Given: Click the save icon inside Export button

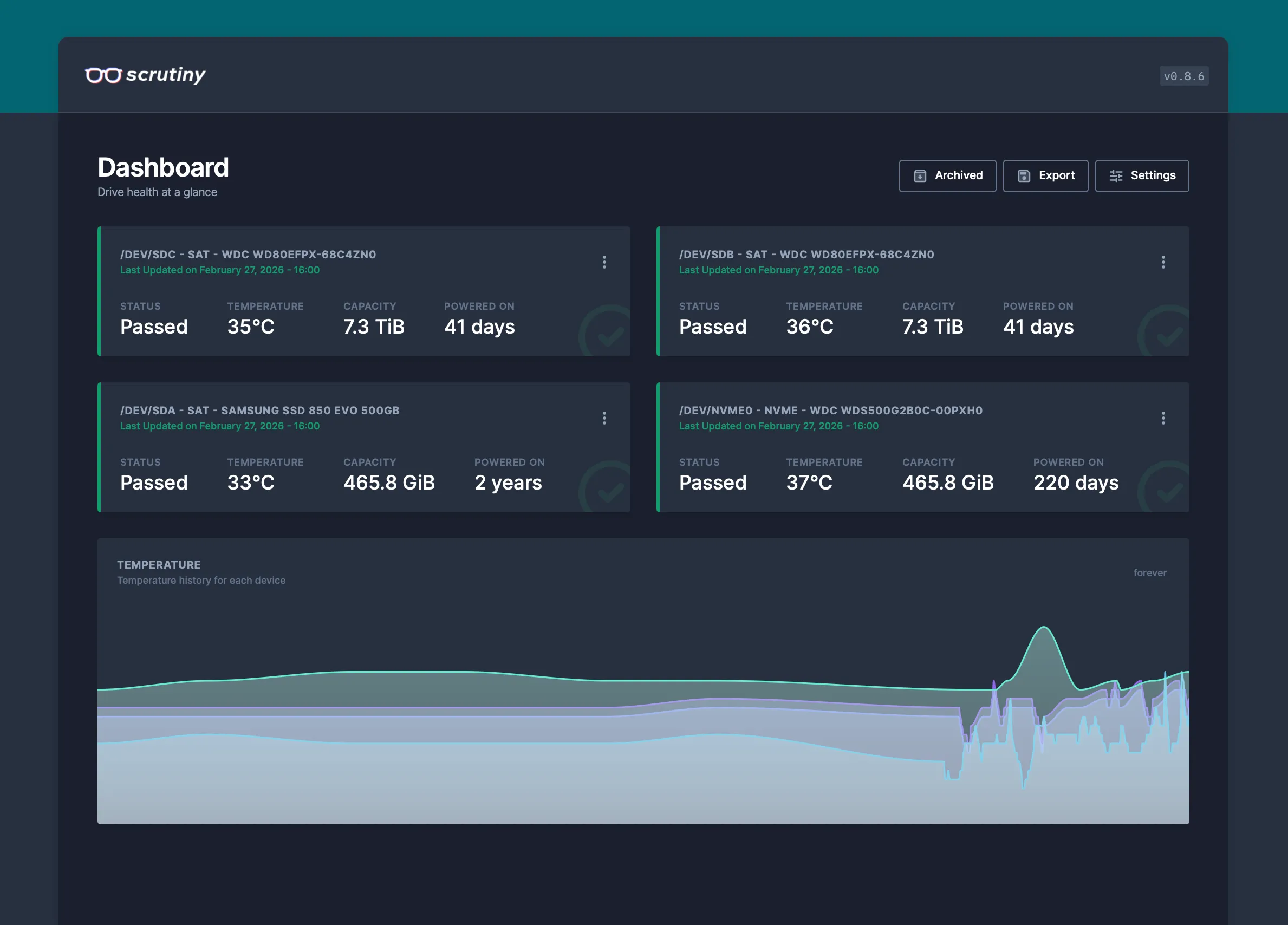Looking at the screenshot, I should 1024,176.
